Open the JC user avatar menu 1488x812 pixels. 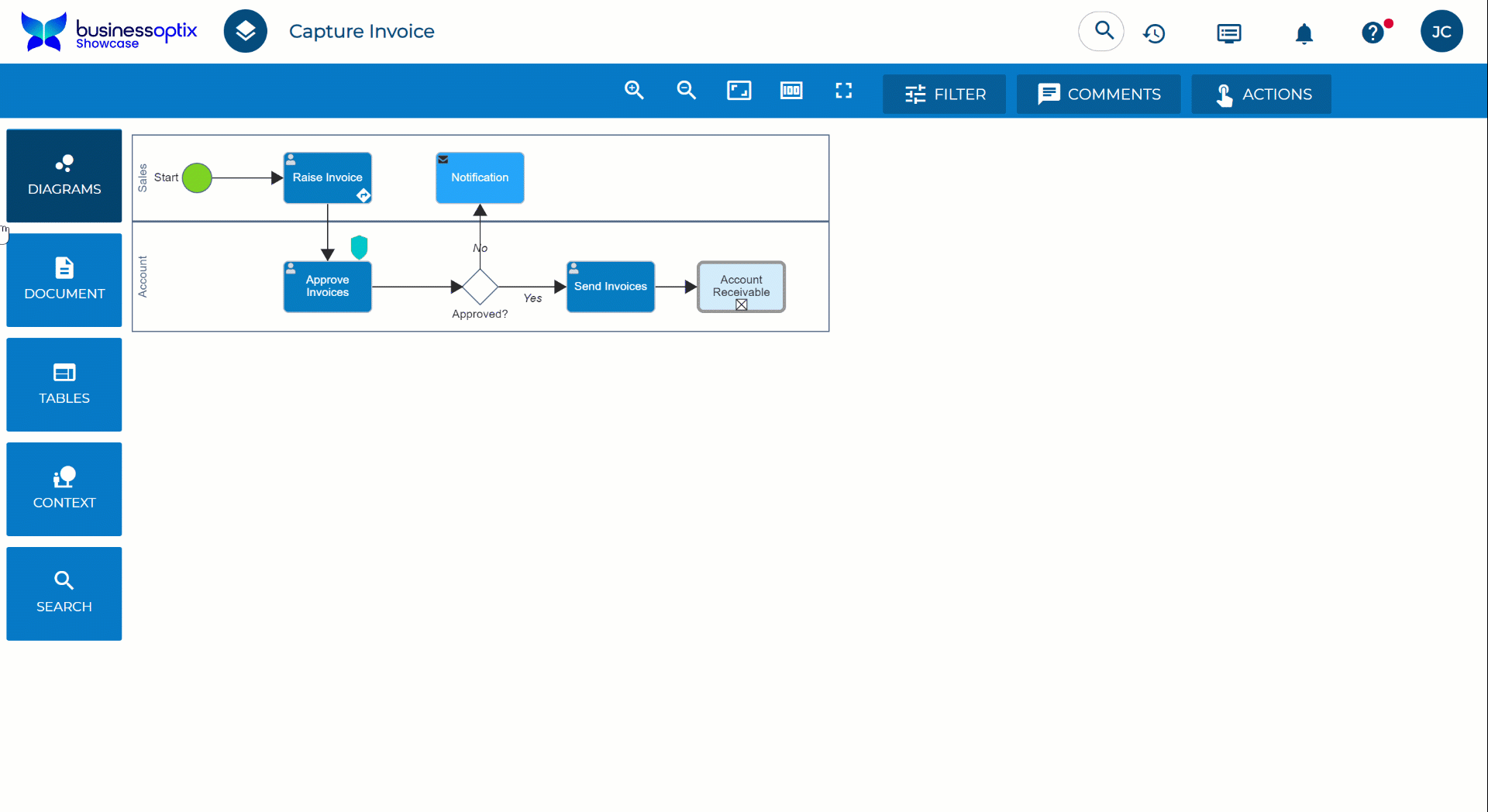tap(1441, 32)
